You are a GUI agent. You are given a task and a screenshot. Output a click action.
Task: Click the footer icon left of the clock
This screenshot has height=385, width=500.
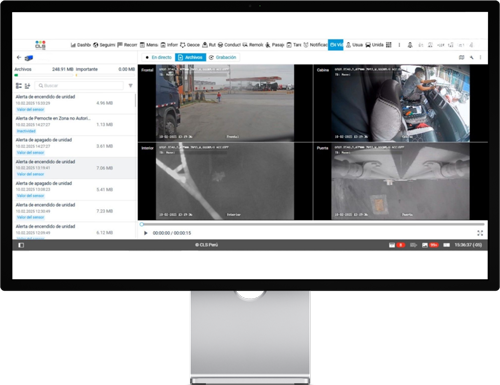point(447,245)
